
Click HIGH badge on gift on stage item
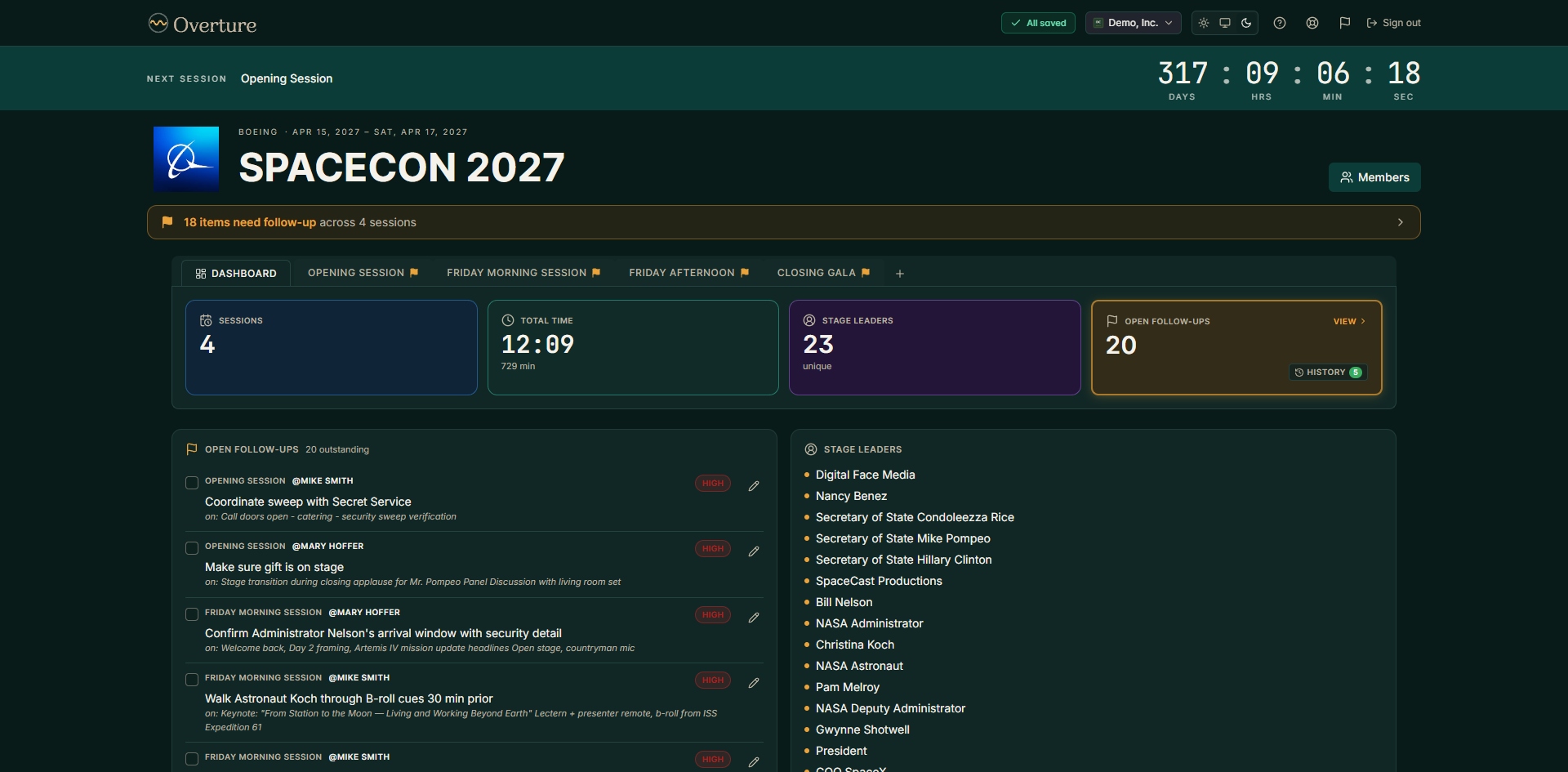pos(713,548)
